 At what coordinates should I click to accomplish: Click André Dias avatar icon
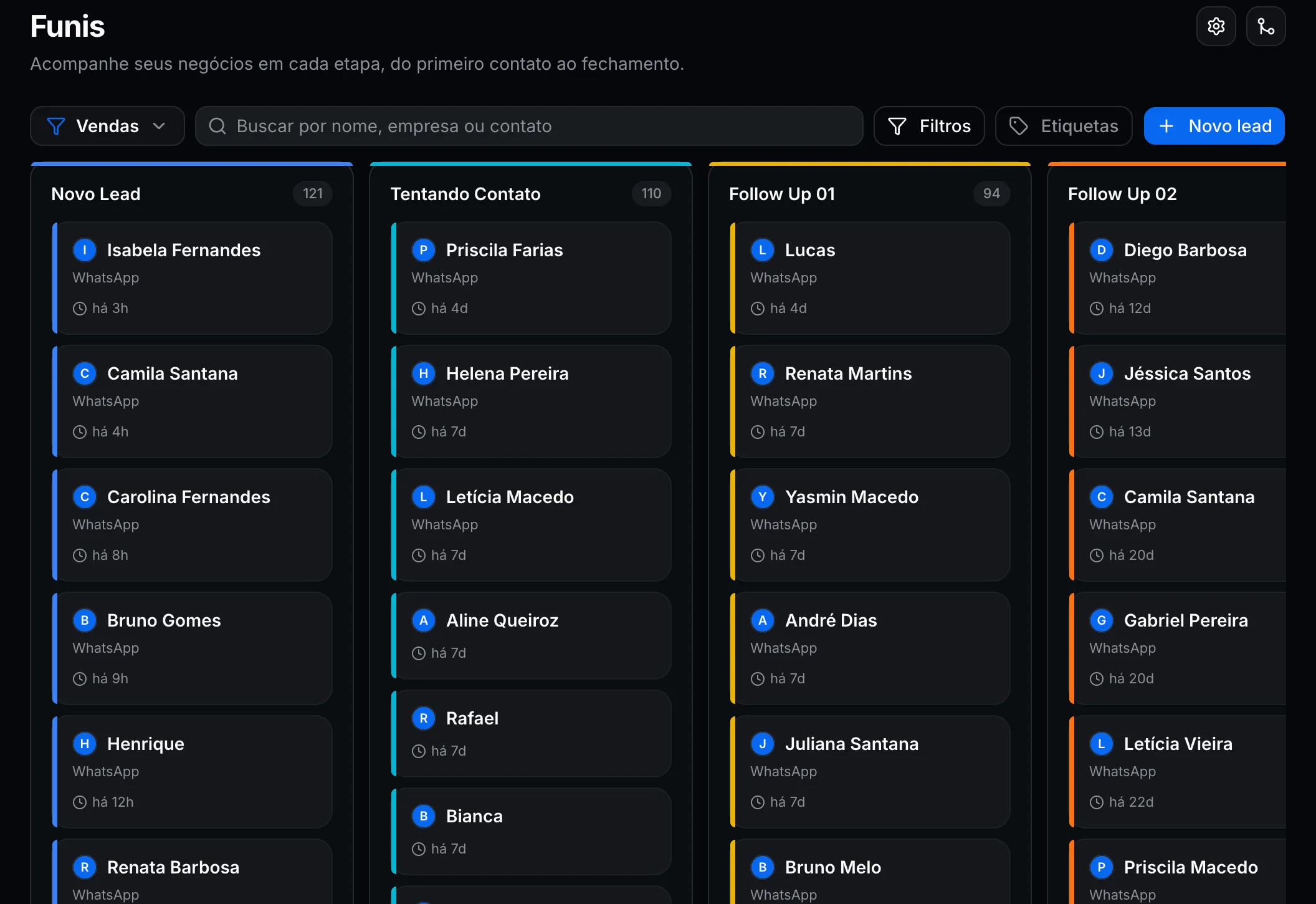[763, 620]
